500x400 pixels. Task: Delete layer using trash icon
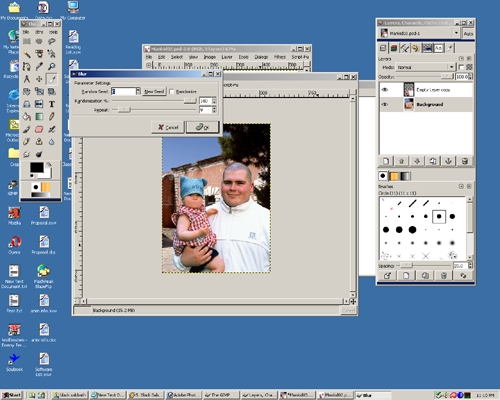(465, 161)
